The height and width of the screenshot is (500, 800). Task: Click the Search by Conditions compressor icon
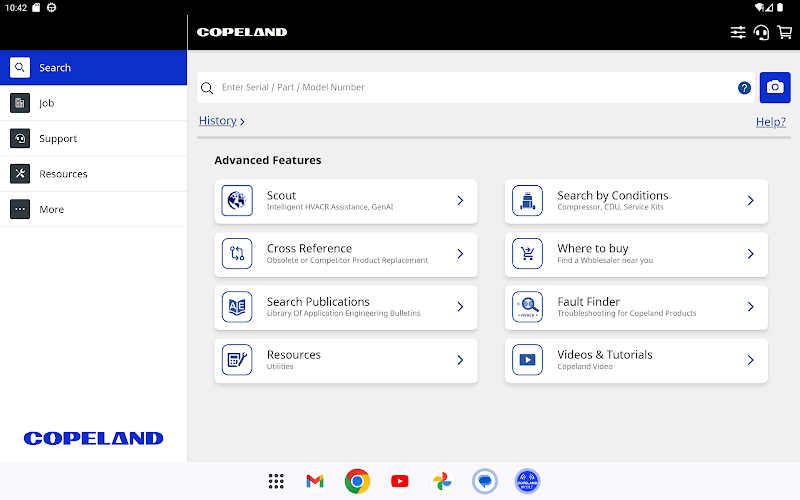click(528, 201)
